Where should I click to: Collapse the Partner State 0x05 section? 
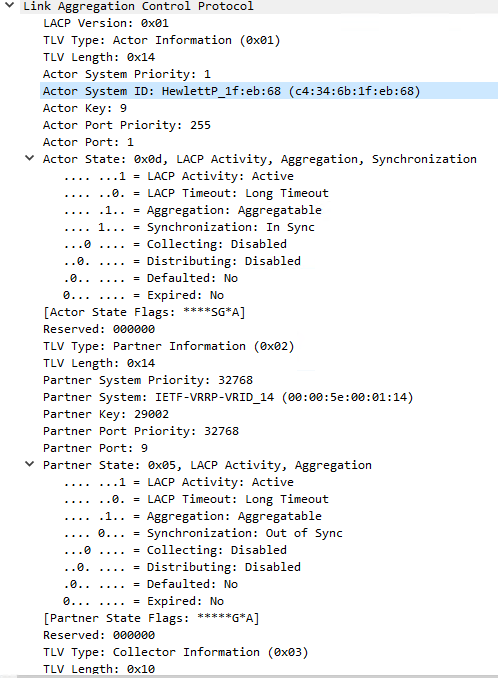[29, 465]
